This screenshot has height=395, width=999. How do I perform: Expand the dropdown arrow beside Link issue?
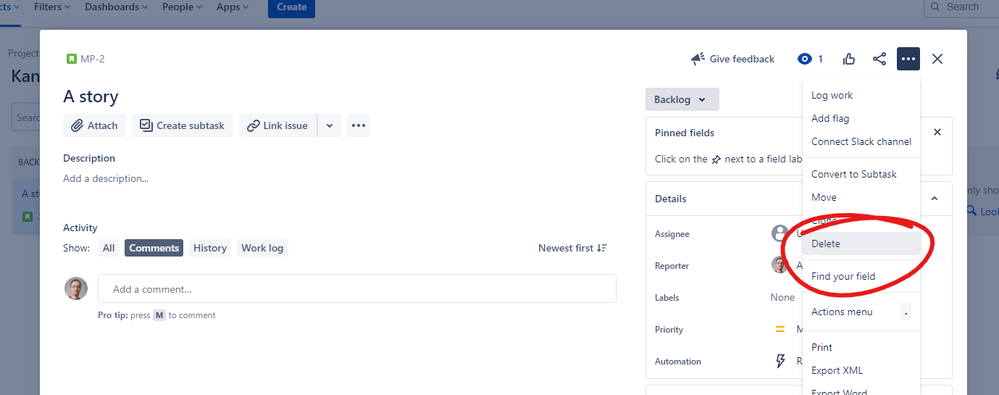point(329,126)
